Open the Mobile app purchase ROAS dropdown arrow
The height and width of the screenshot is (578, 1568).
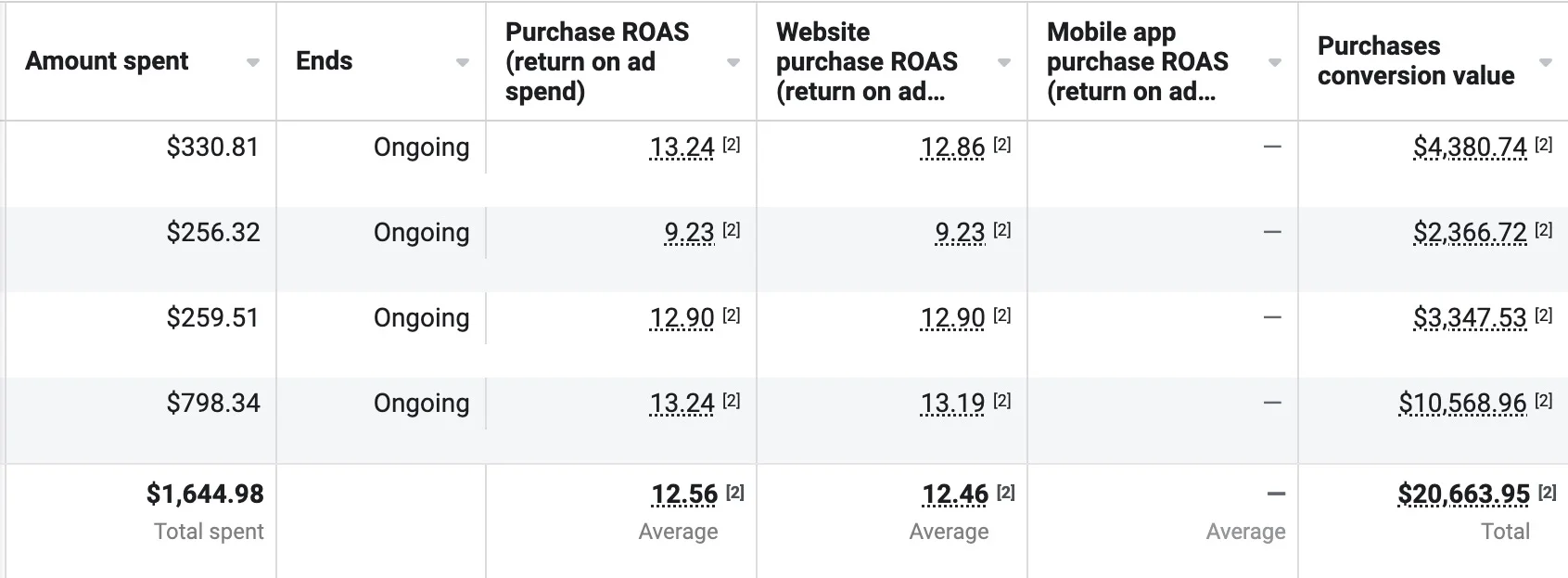coord(1274,63)
